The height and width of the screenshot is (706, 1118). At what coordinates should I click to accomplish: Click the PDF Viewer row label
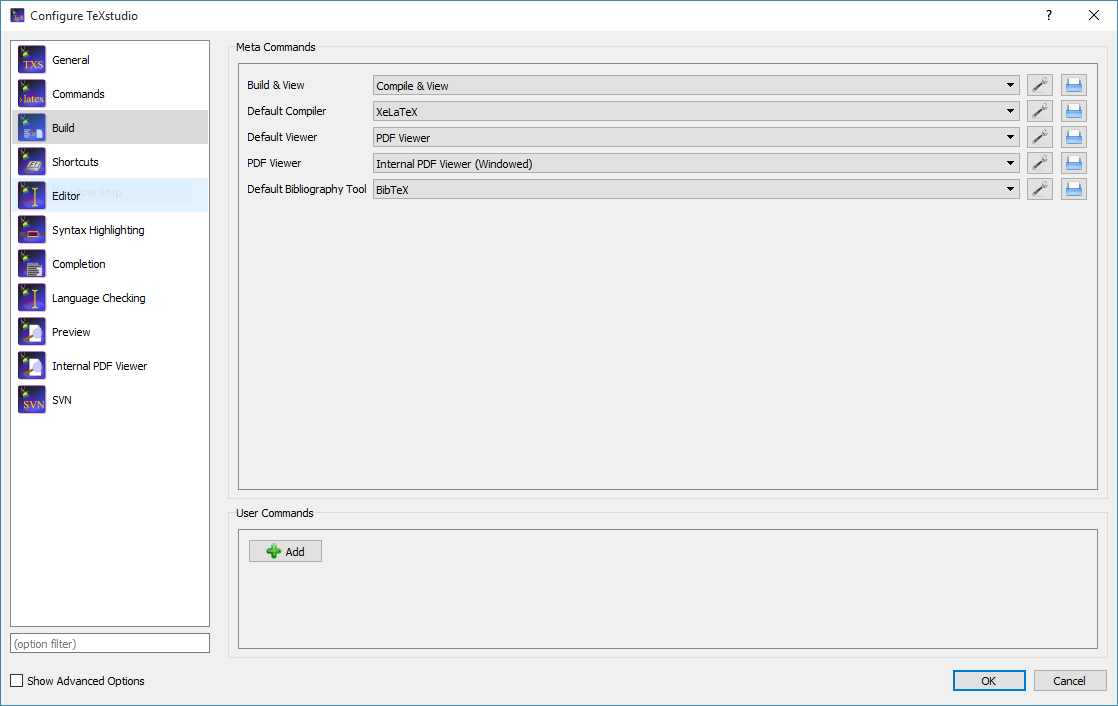click(275, 163)
